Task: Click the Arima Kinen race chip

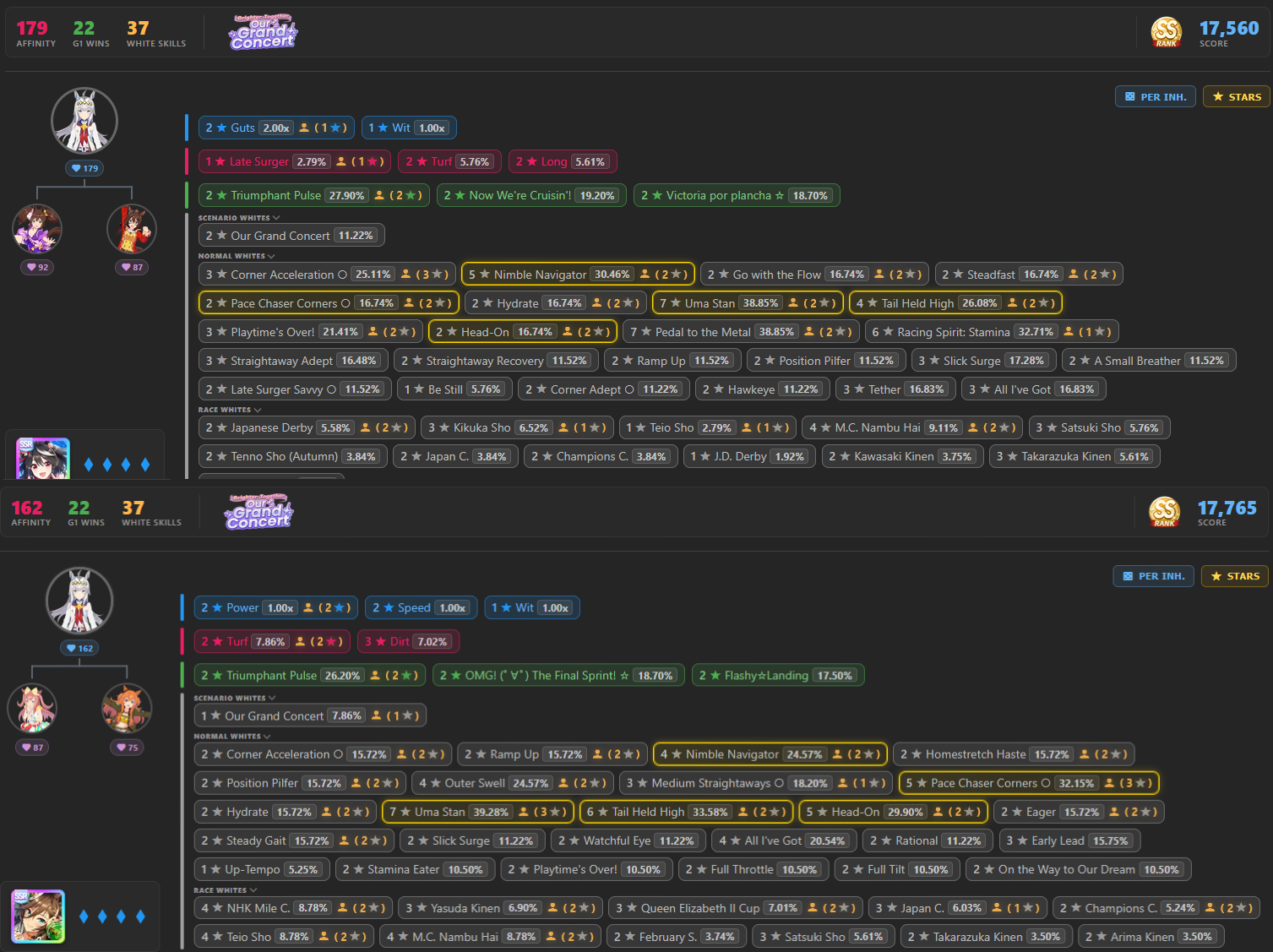Action: point(1151,937)
